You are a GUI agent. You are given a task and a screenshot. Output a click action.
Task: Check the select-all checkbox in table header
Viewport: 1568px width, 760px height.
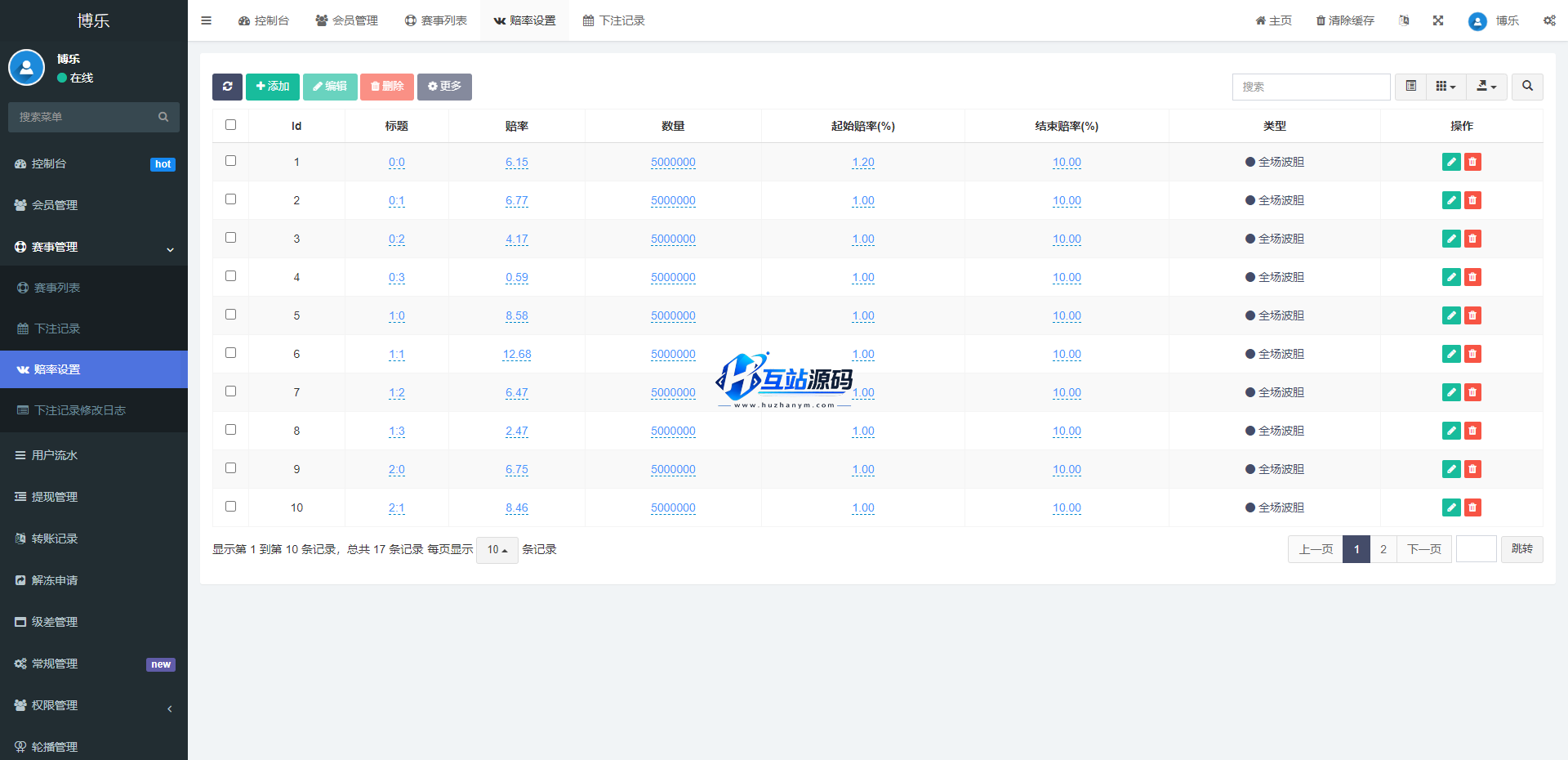(230, 125)
